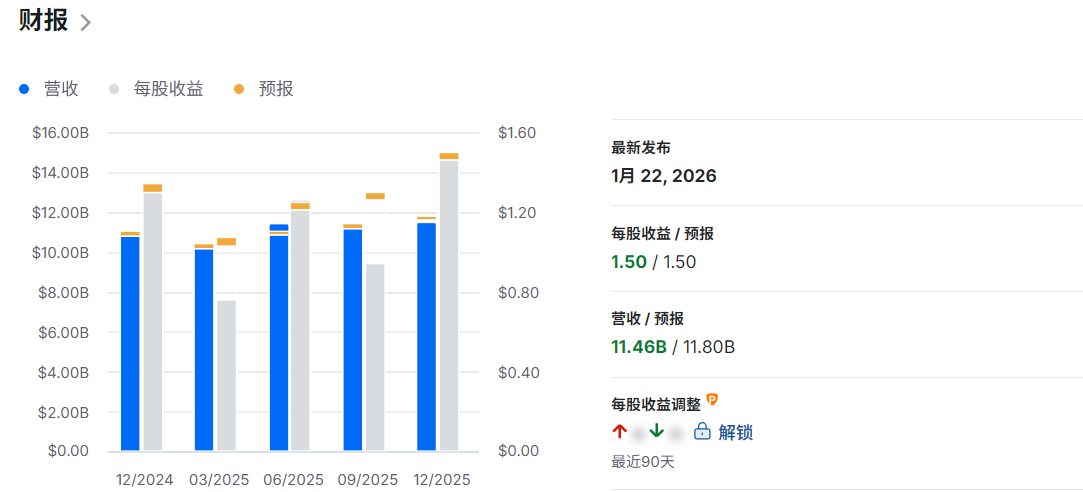Click the green revenue value 11.46B
The width and height of the screenshot is (1083, 492).
click(x=639, y=347)
